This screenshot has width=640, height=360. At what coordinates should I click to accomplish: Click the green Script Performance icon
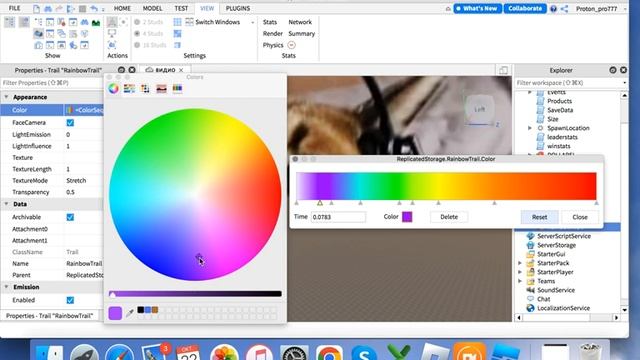[x=96, y=22]
